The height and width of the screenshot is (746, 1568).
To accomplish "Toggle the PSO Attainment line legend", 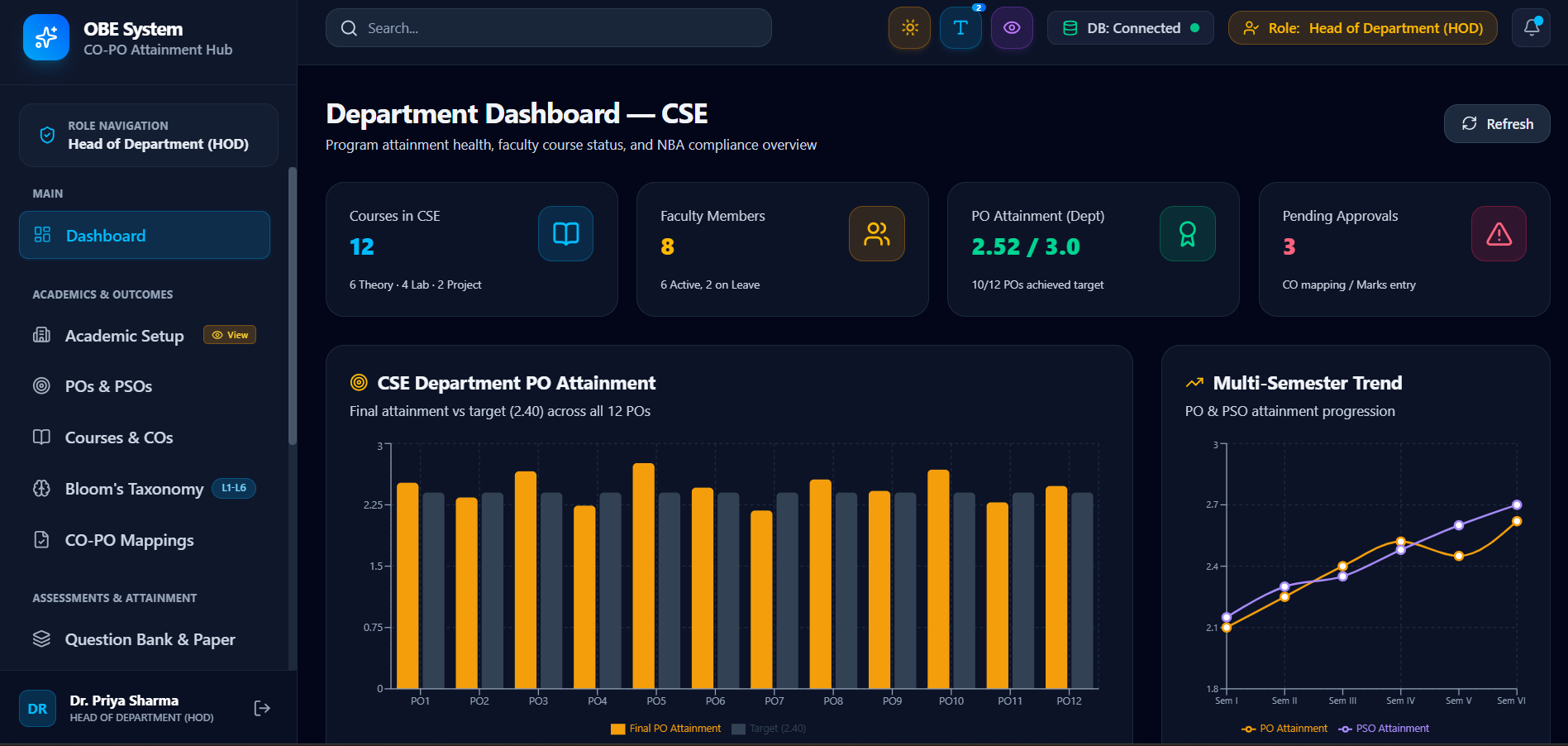I will (x=1384, y=729).
